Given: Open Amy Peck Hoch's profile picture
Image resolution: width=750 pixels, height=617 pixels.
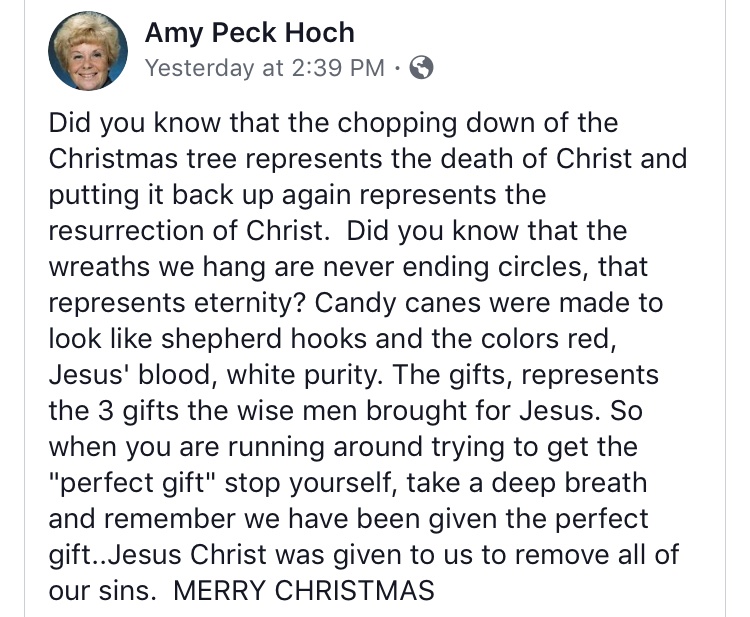Looking at the screenshot, I should 88,51.
